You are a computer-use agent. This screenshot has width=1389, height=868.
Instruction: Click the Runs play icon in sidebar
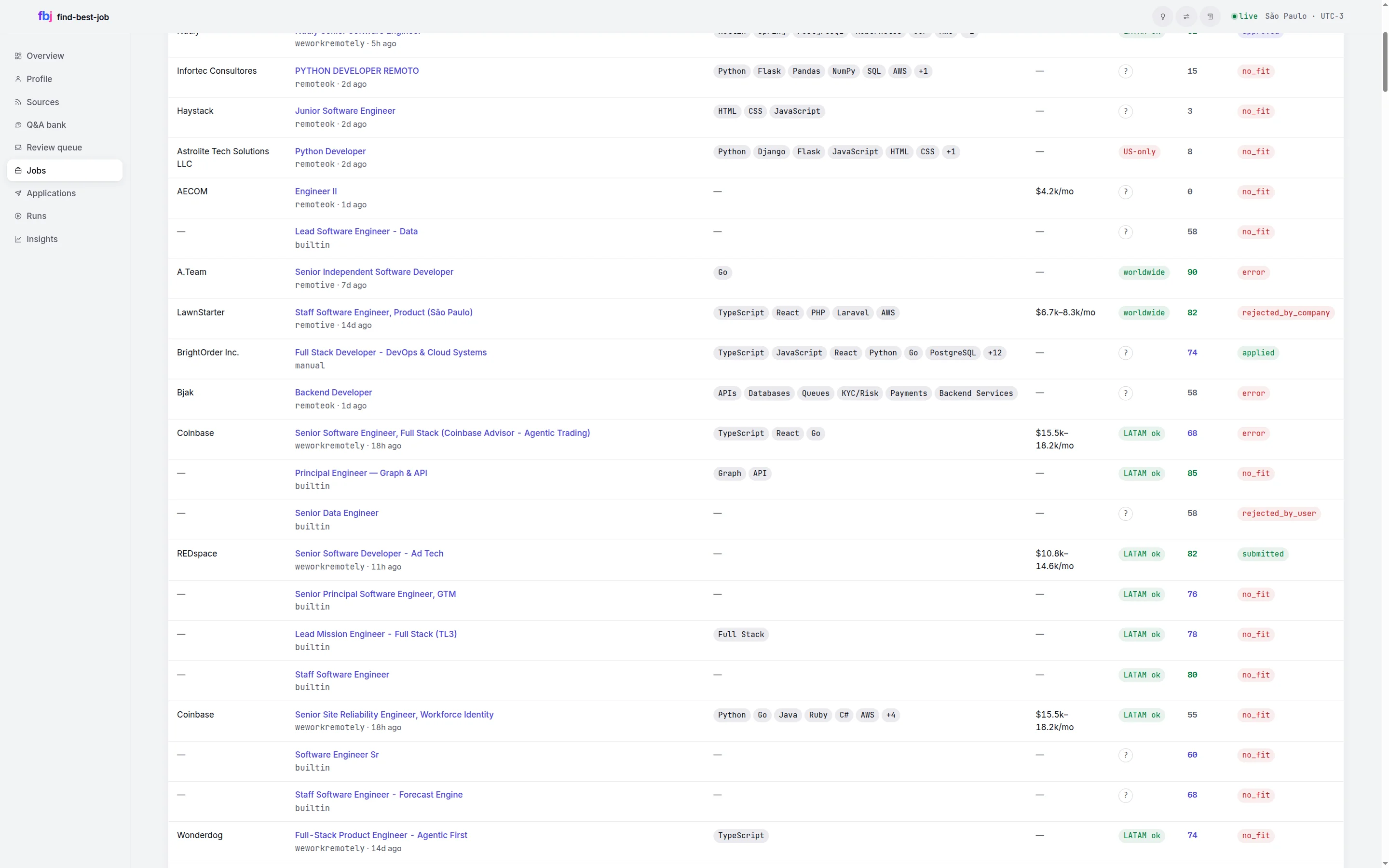(18, 216)
